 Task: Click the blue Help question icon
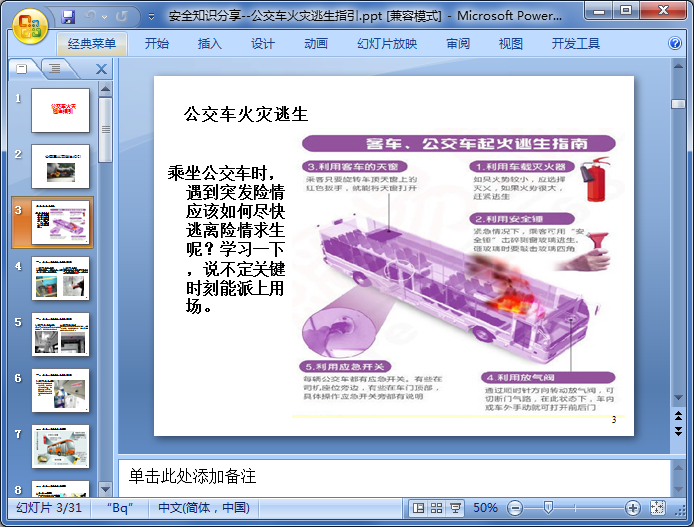[x=675, y=43]
